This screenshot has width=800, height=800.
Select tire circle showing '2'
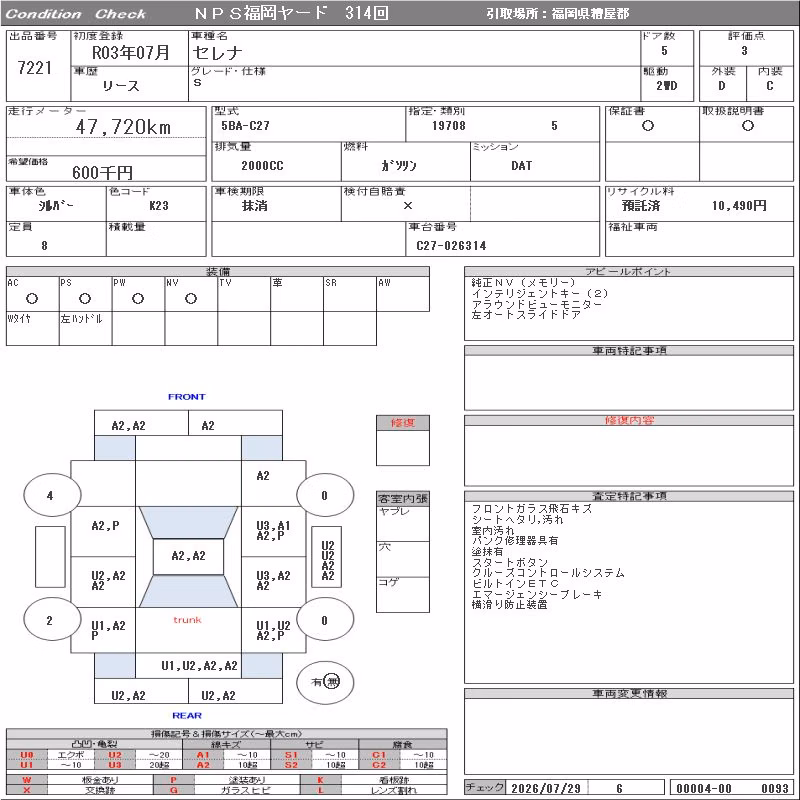click(52, 620)
